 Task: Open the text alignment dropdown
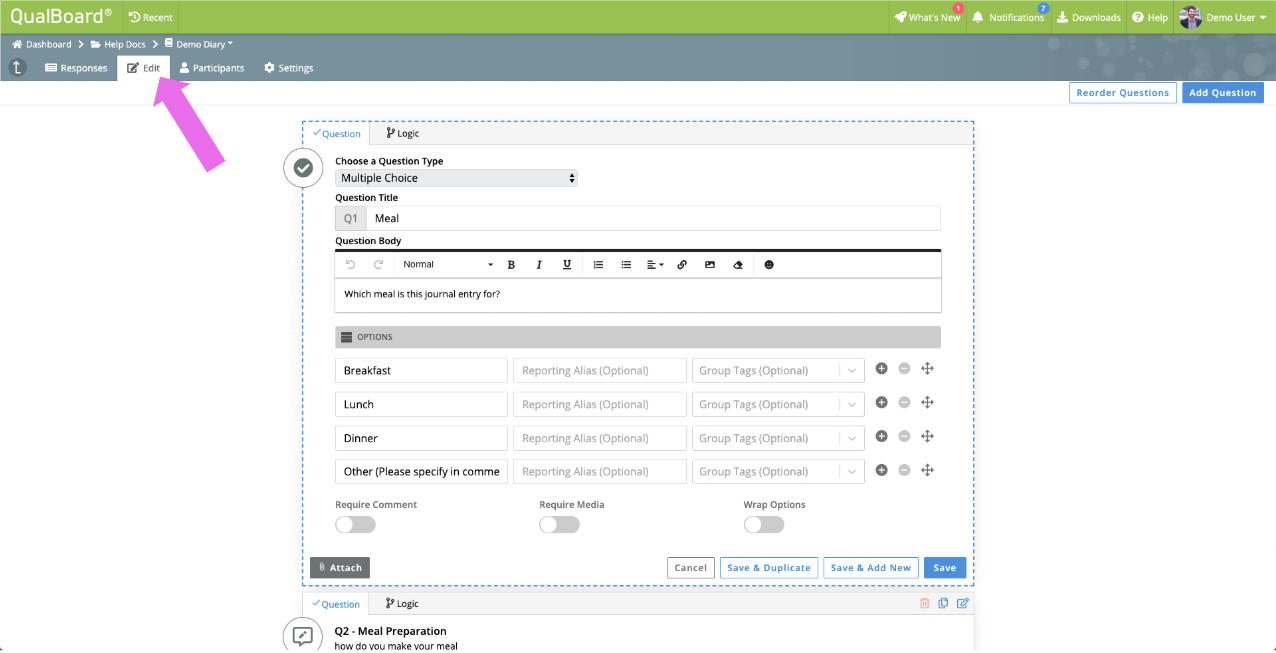[x=655, y=265]
